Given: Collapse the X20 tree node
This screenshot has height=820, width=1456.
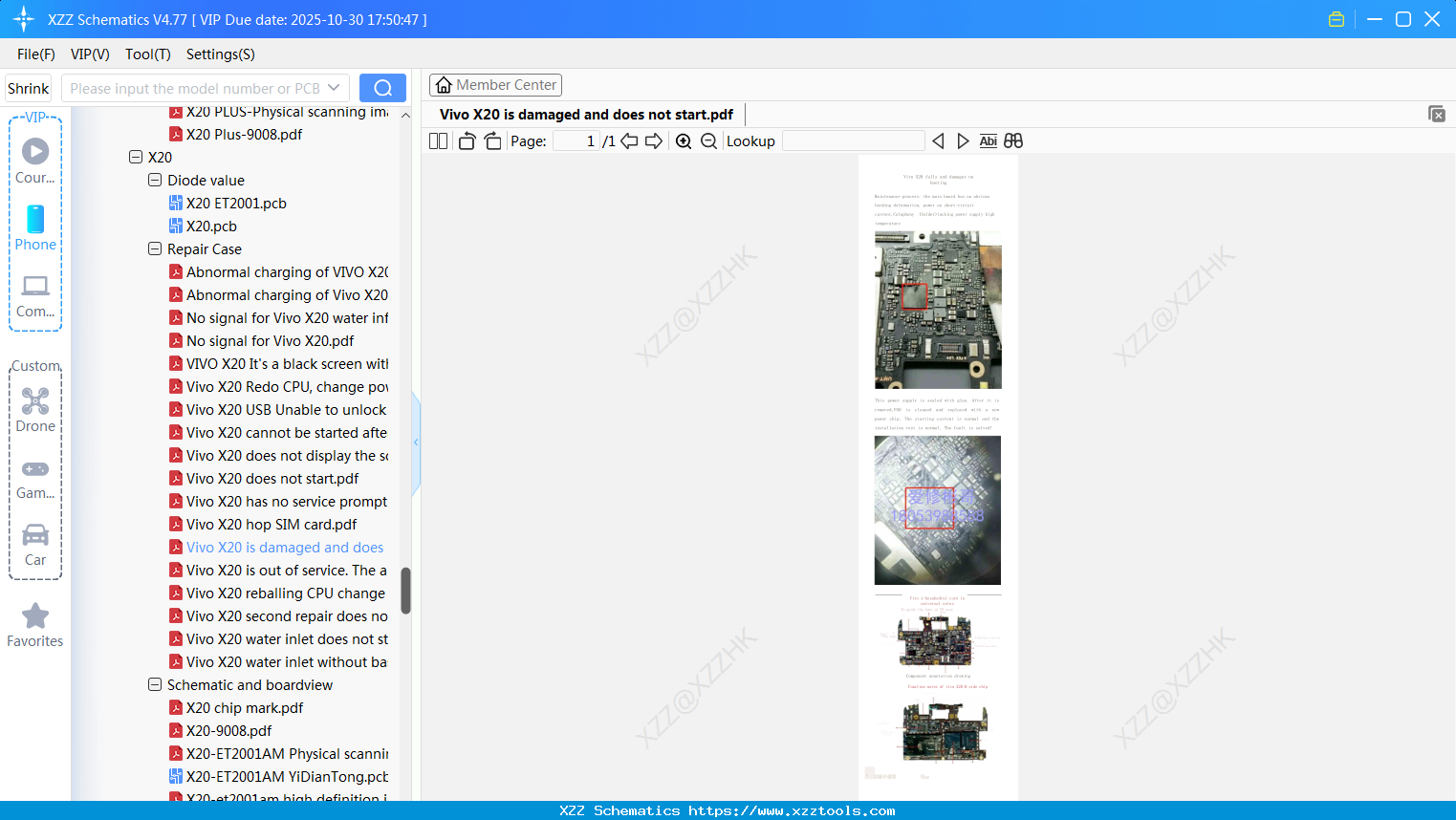Looking at the screenshot, I should click(136, 157).
